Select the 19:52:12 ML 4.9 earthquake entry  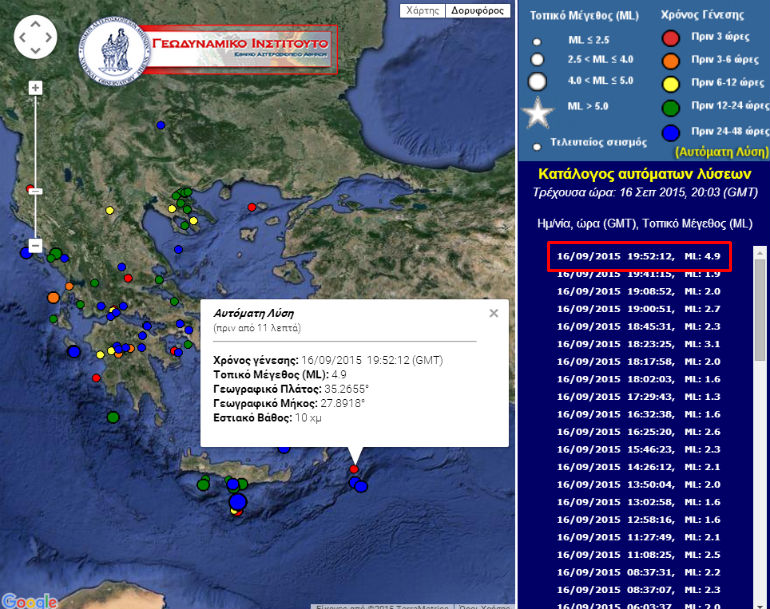click(638, 255)
